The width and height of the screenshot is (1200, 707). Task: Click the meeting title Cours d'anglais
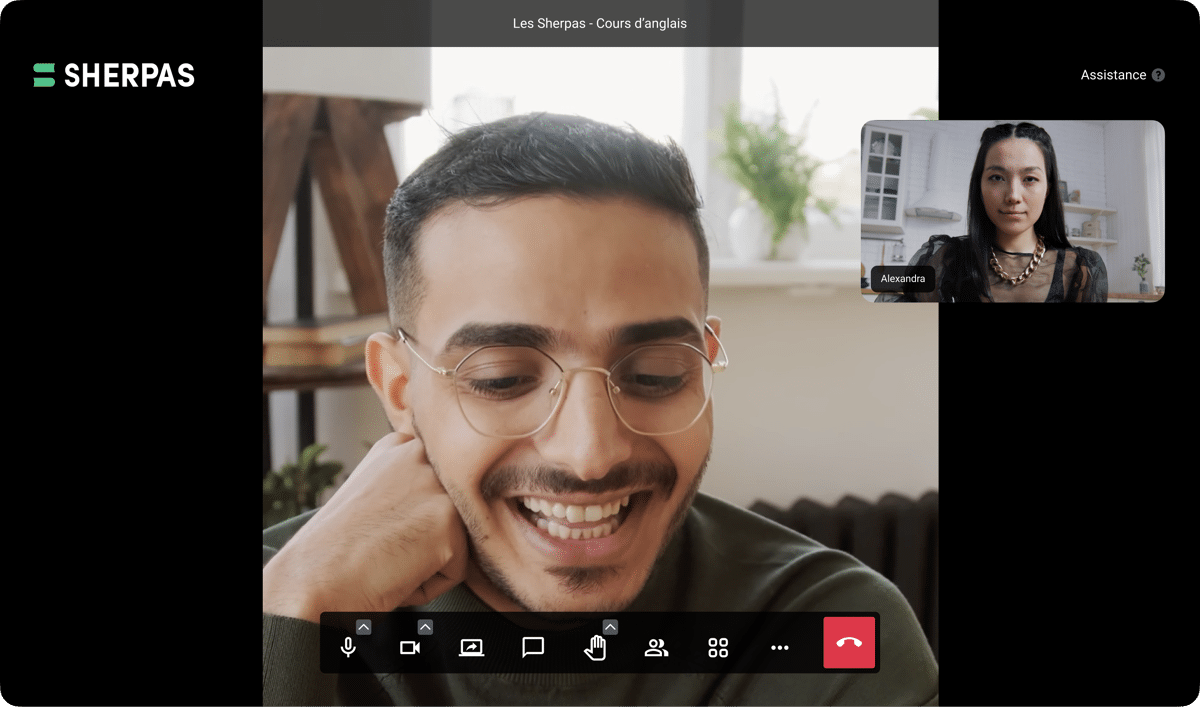(x=600, y=23)
